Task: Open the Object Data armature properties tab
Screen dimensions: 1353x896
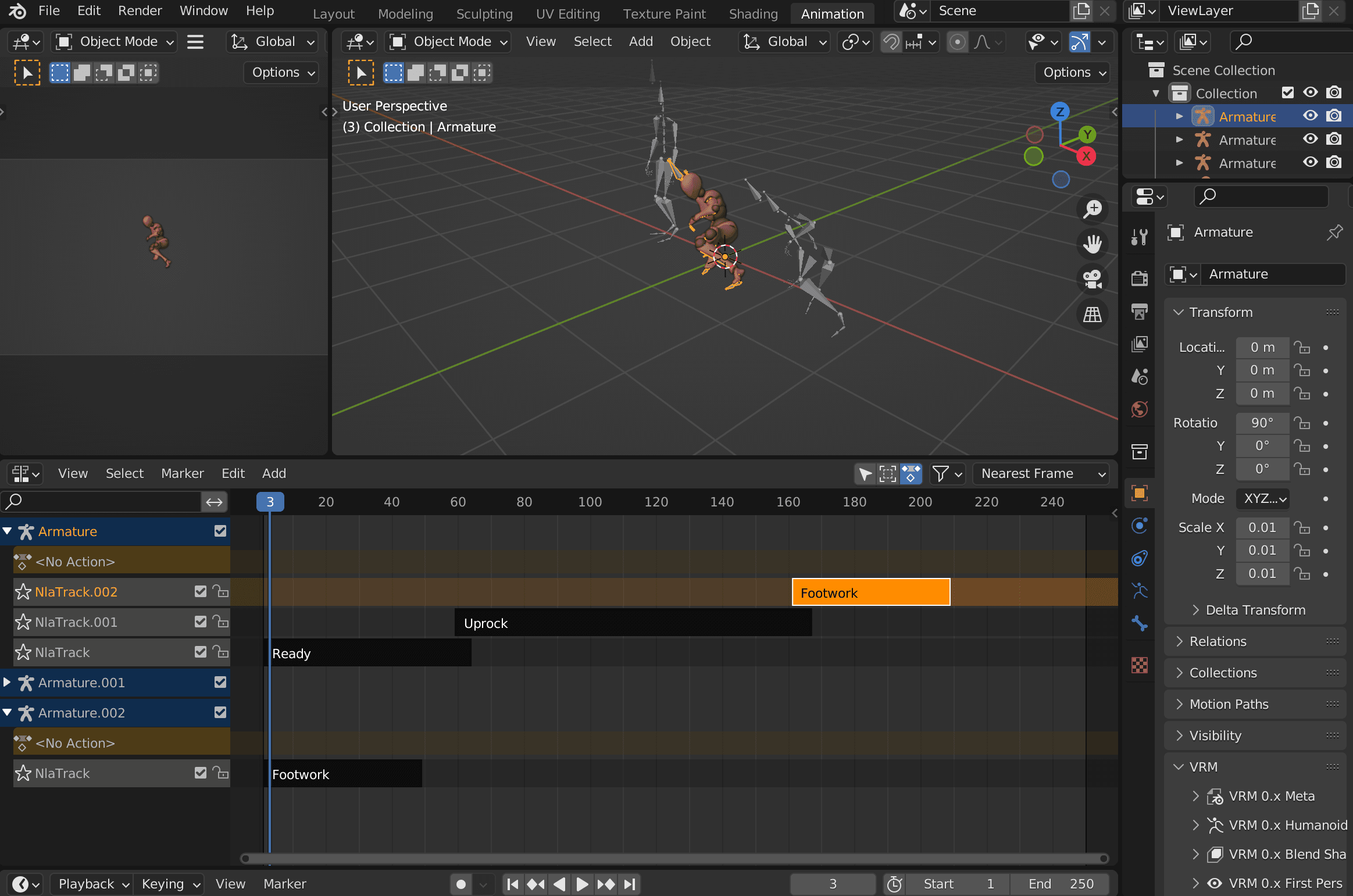Action: click(1140, 591)
